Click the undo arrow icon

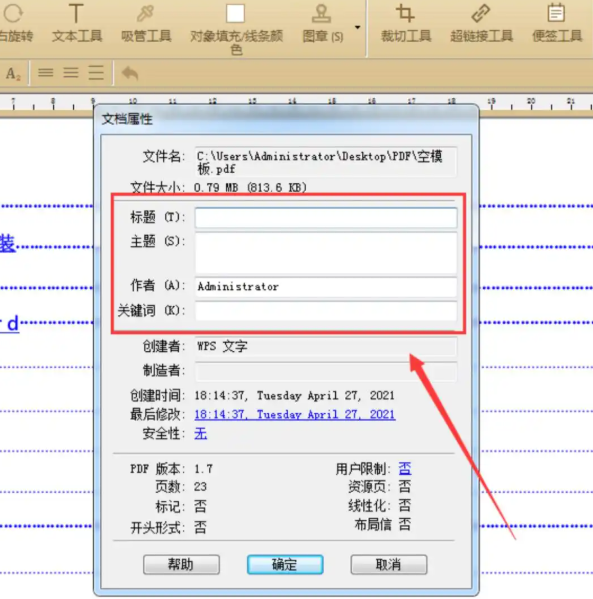tap(130, 73)
